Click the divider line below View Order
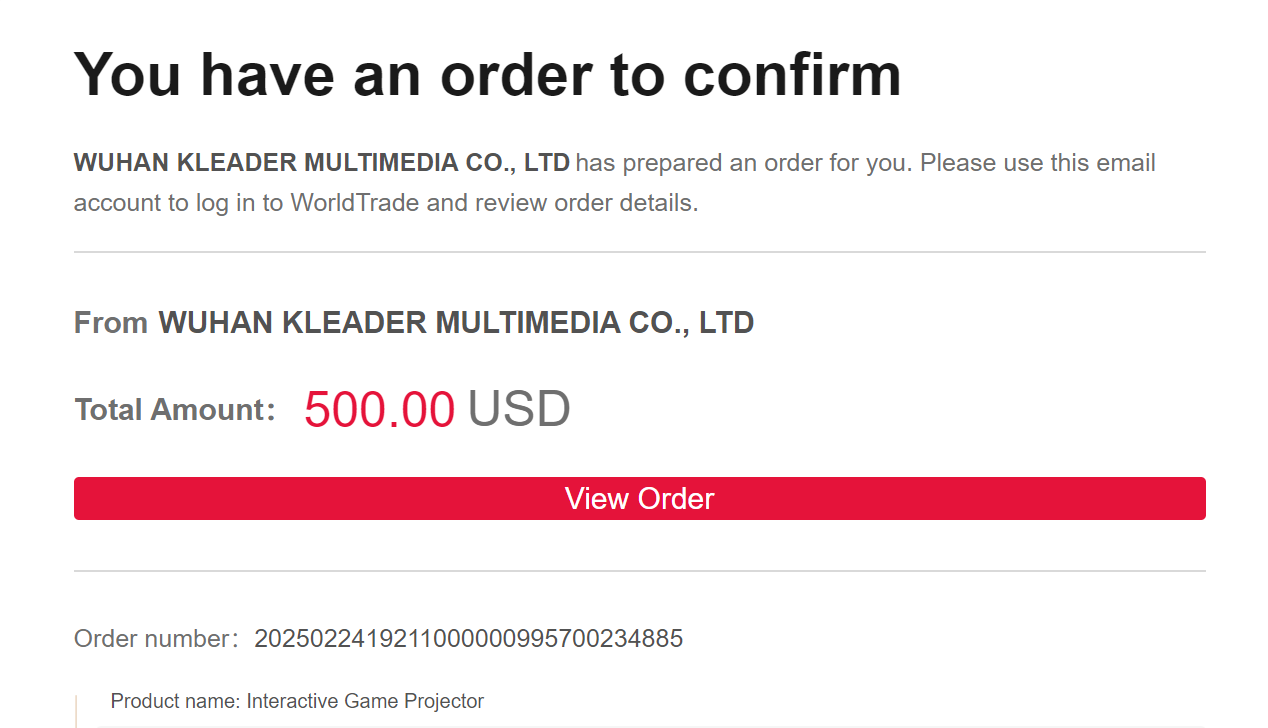 (639, 571)
